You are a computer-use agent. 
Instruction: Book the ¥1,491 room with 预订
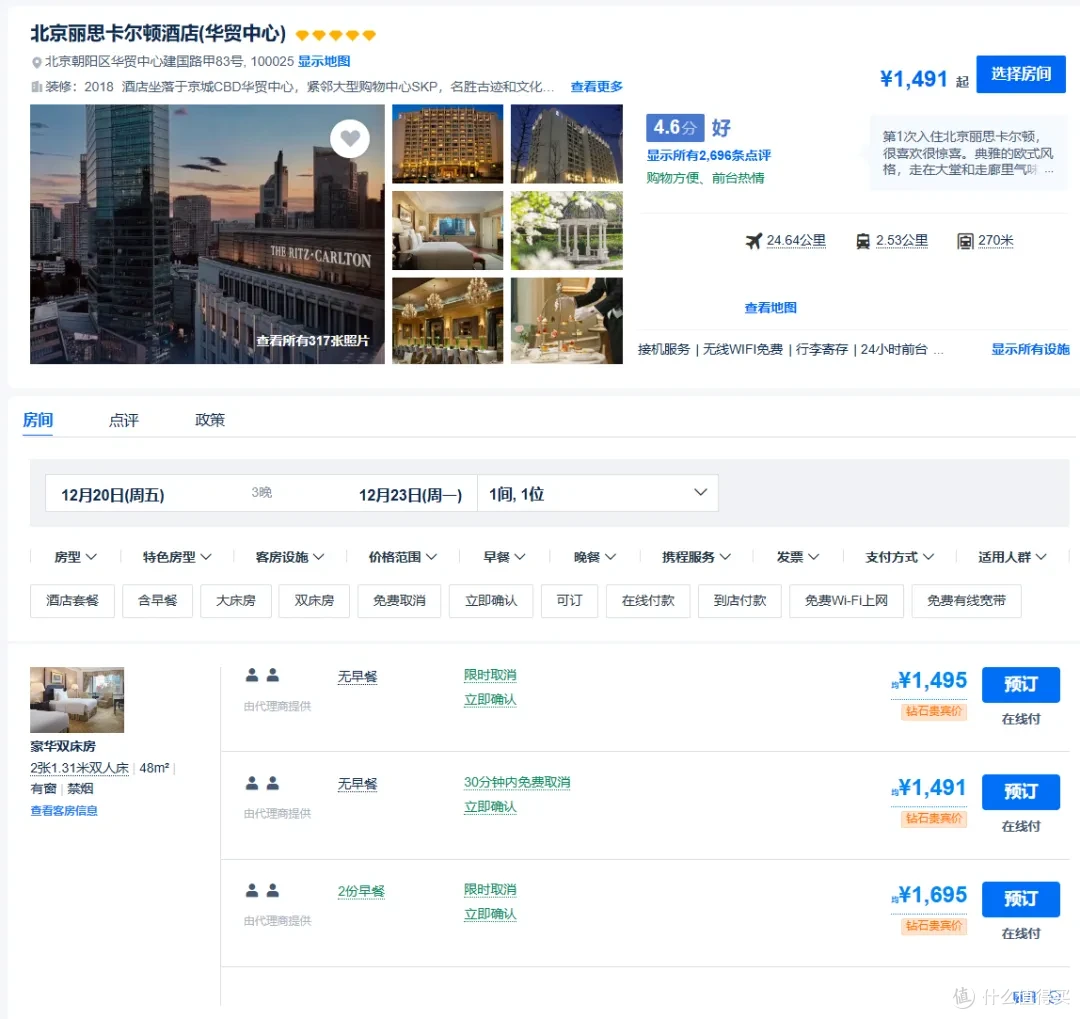1021,792
